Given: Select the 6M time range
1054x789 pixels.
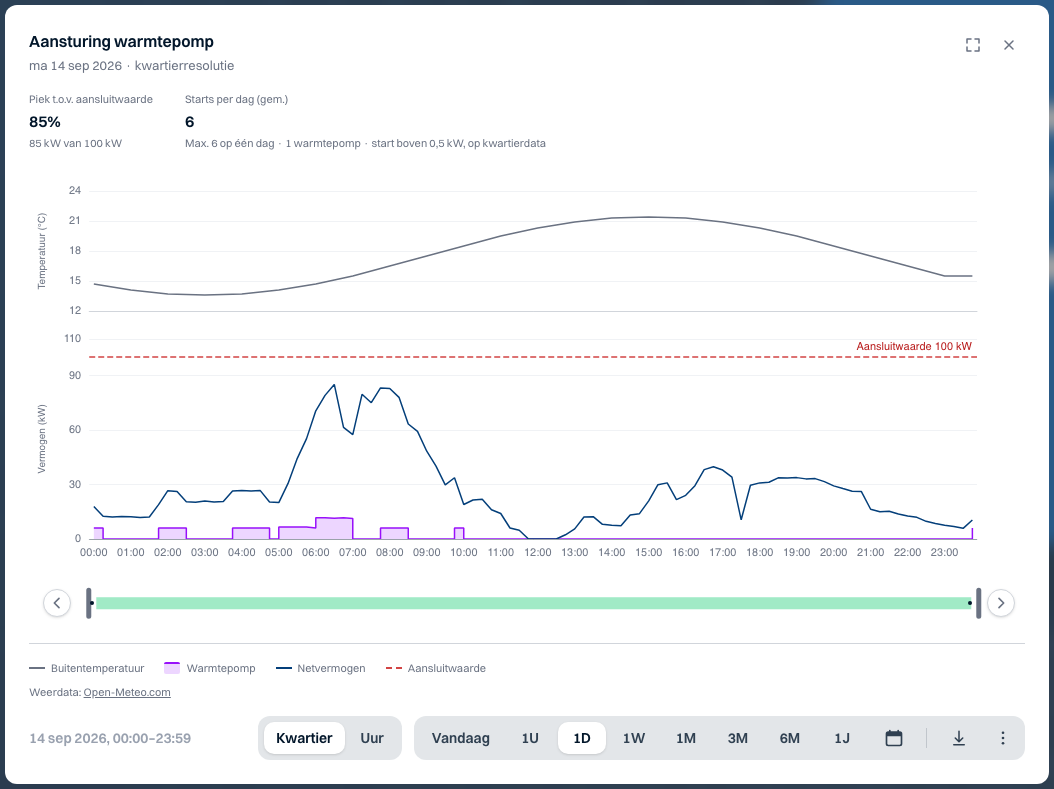Looking at the screenshot, I should click(790, 738).
